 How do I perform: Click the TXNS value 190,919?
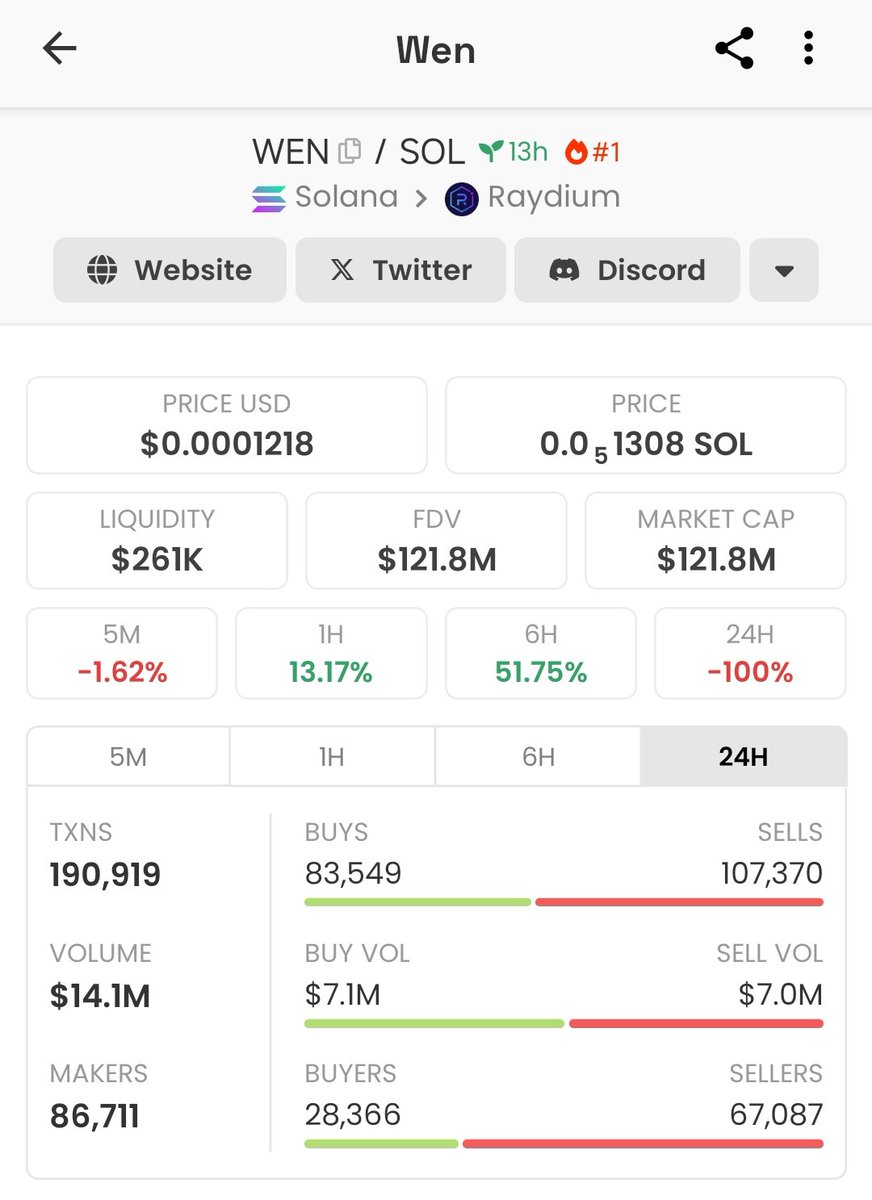(105, 875)
